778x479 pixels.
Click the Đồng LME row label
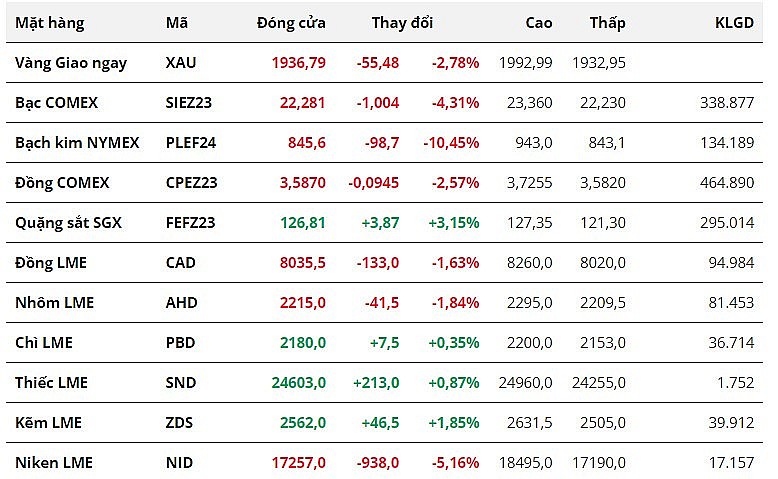(51, 263)
